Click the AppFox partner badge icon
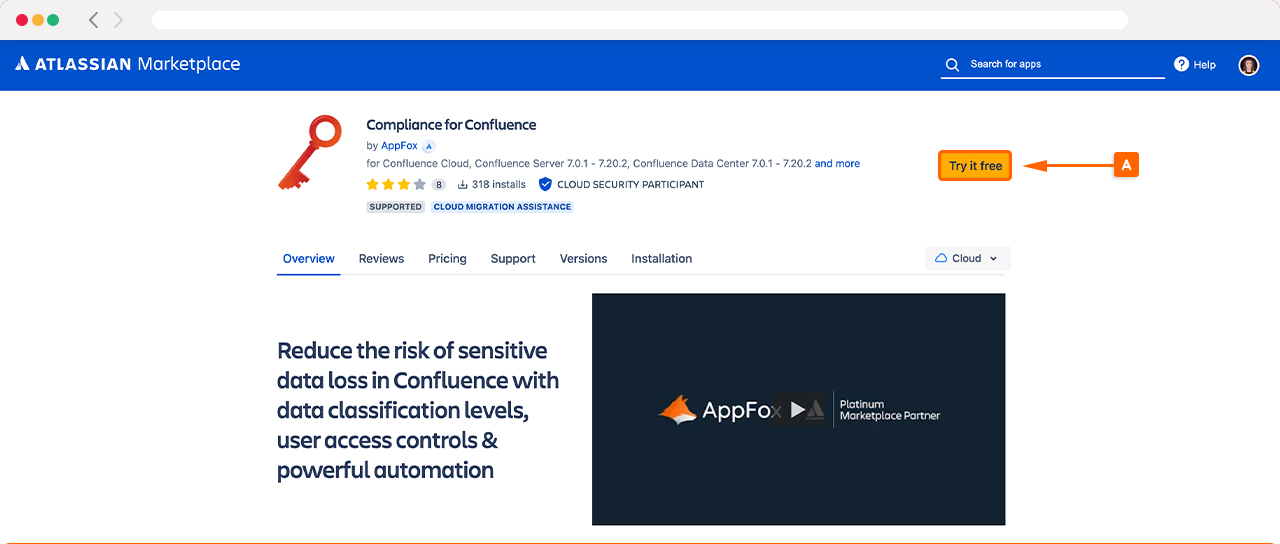The width and height of the screenshot is (1280, 544). pyautogui.click(x=428, y=146)
